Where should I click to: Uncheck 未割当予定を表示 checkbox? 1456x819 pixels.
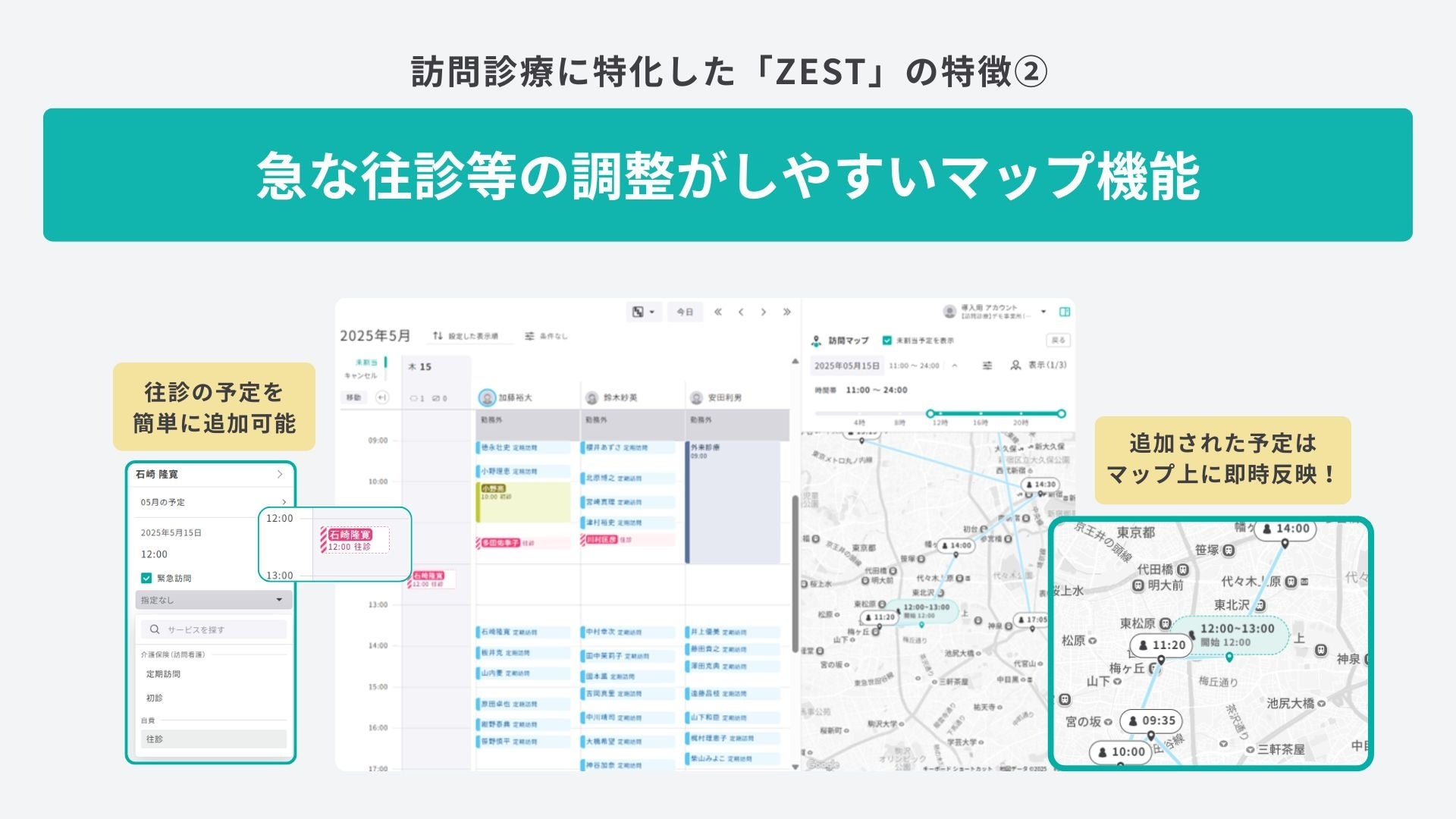click(x=887, y=340)
